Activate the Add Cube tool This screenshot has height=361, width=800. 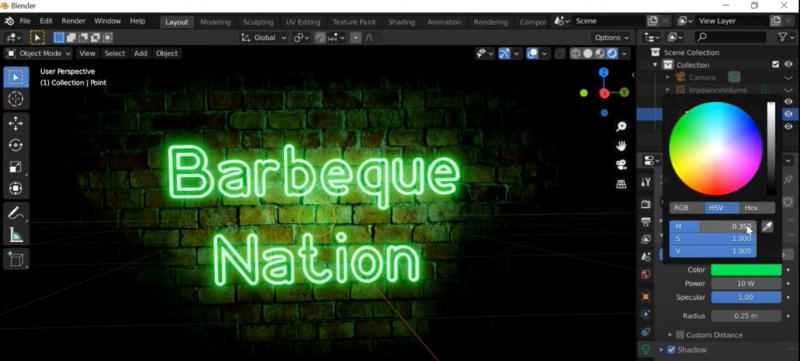tap(16, 259)
